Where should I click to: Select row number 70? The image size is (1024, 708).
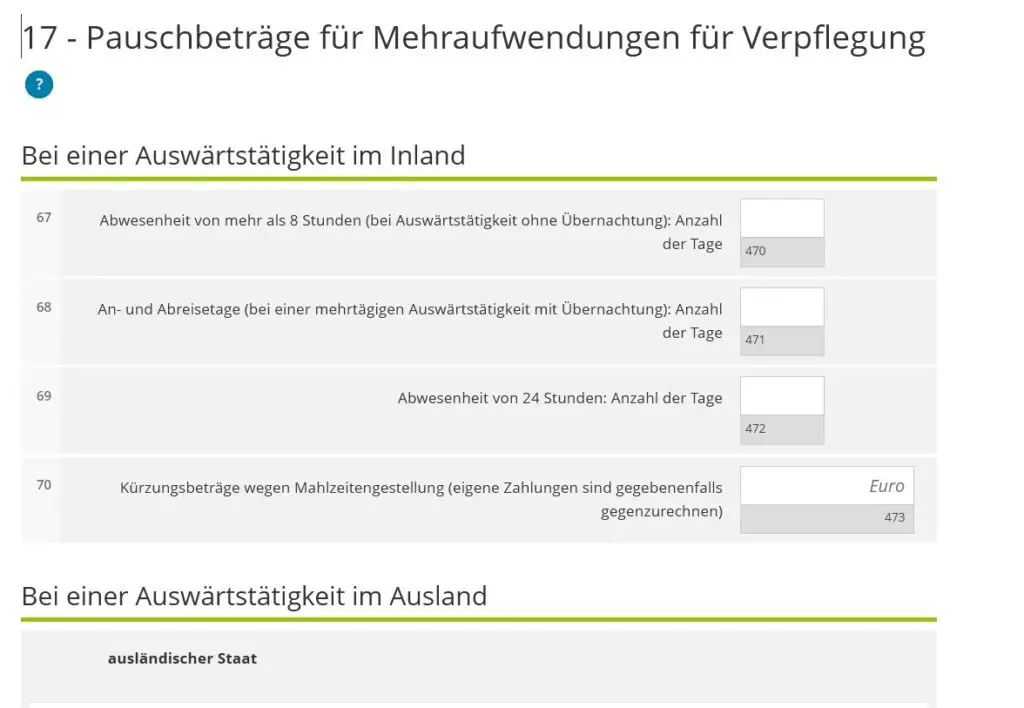coord(44,485)
